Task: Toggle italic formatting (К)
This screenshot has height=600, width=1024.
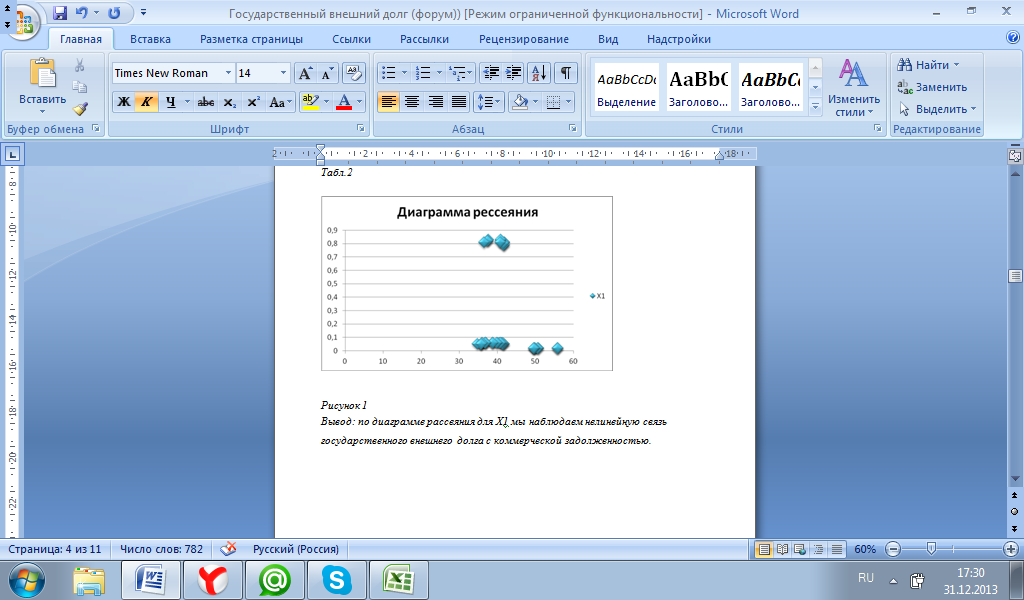Action: click(x=147, y=102)
